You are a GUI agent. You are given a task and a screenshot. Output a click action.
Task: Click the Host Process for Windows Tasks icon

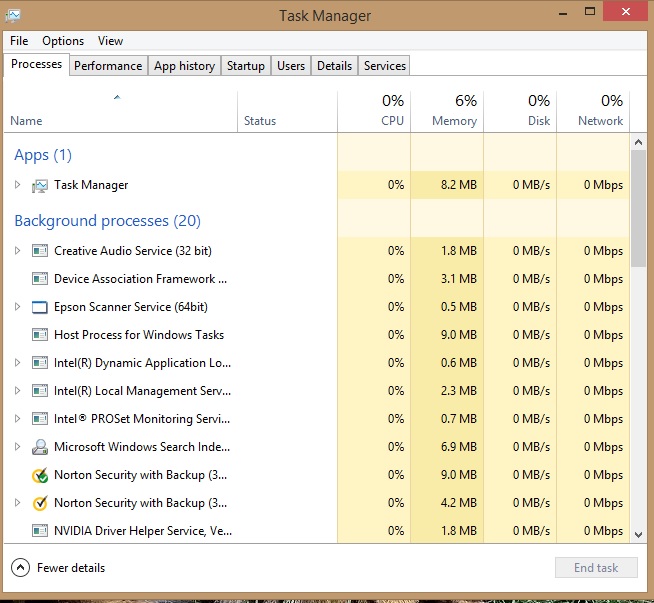40,335
